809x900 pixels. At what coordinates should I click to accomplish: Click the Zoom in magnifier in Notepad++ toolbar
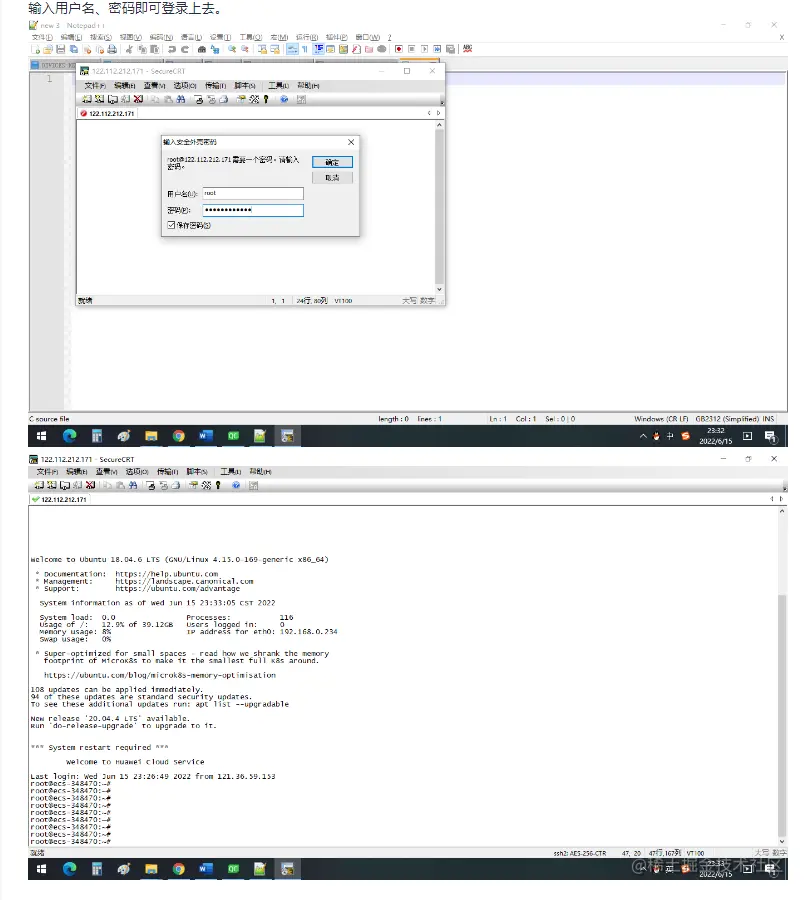click(232, 49)
